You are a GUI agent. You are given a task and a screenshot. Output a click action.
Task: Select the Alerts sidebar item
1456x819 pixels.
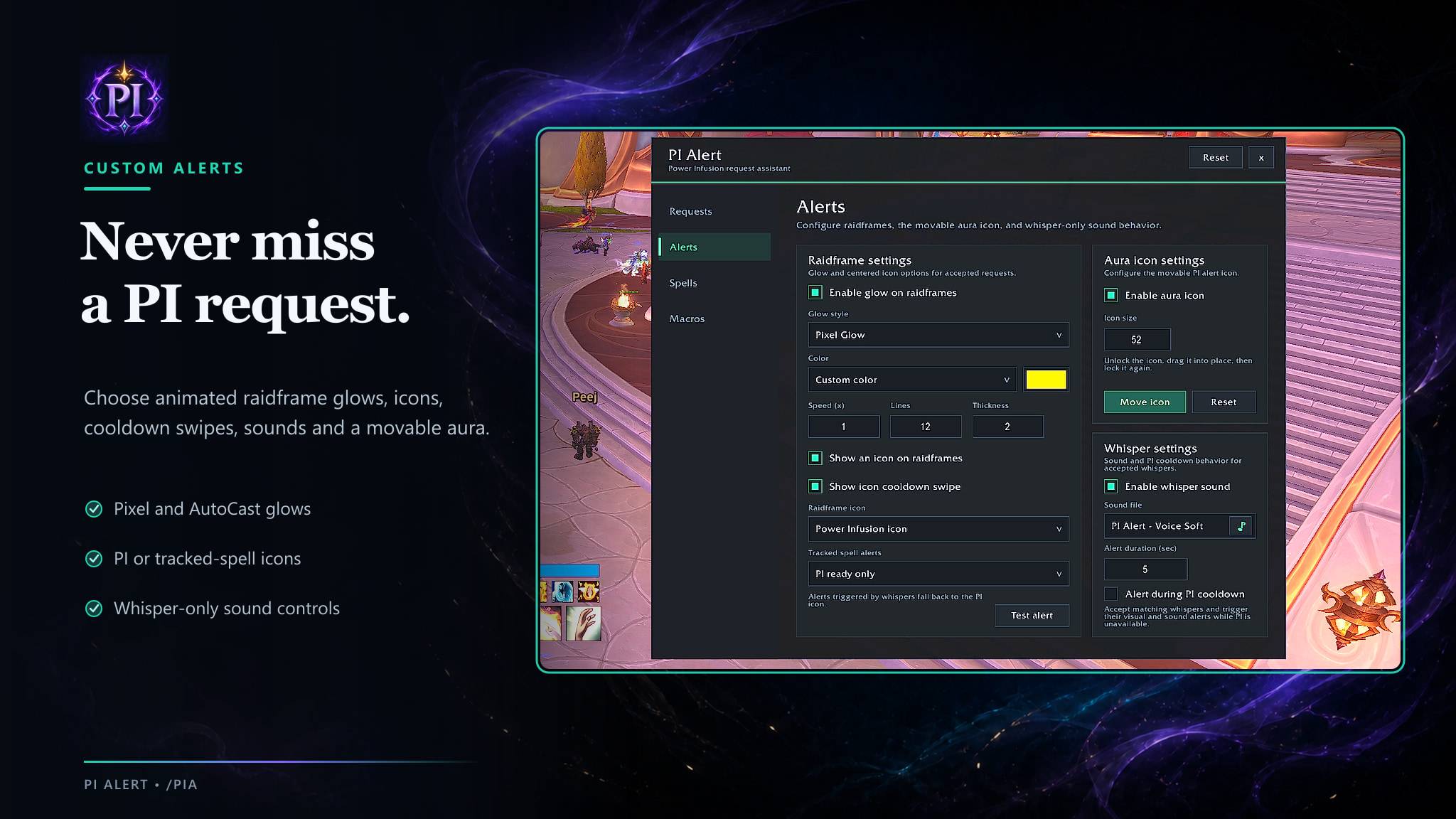coord(714,247)
